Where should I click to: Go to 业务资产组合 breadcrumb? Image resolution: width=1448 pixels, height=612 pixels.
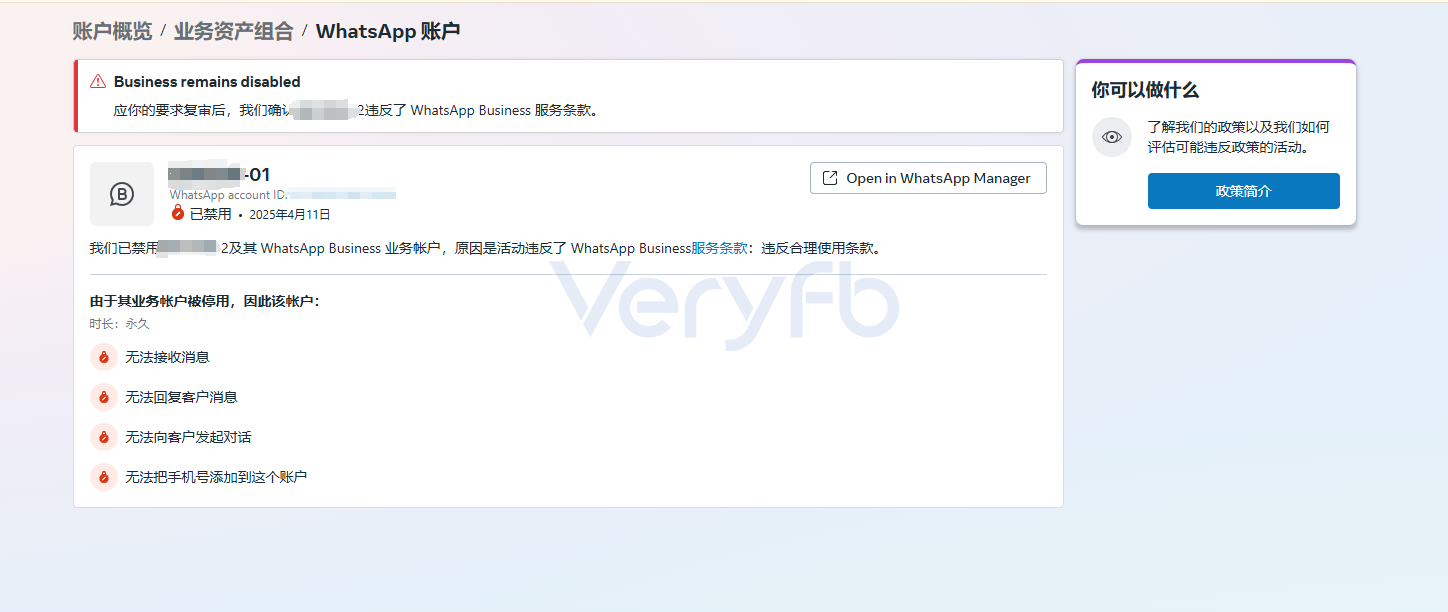[233, 31]
